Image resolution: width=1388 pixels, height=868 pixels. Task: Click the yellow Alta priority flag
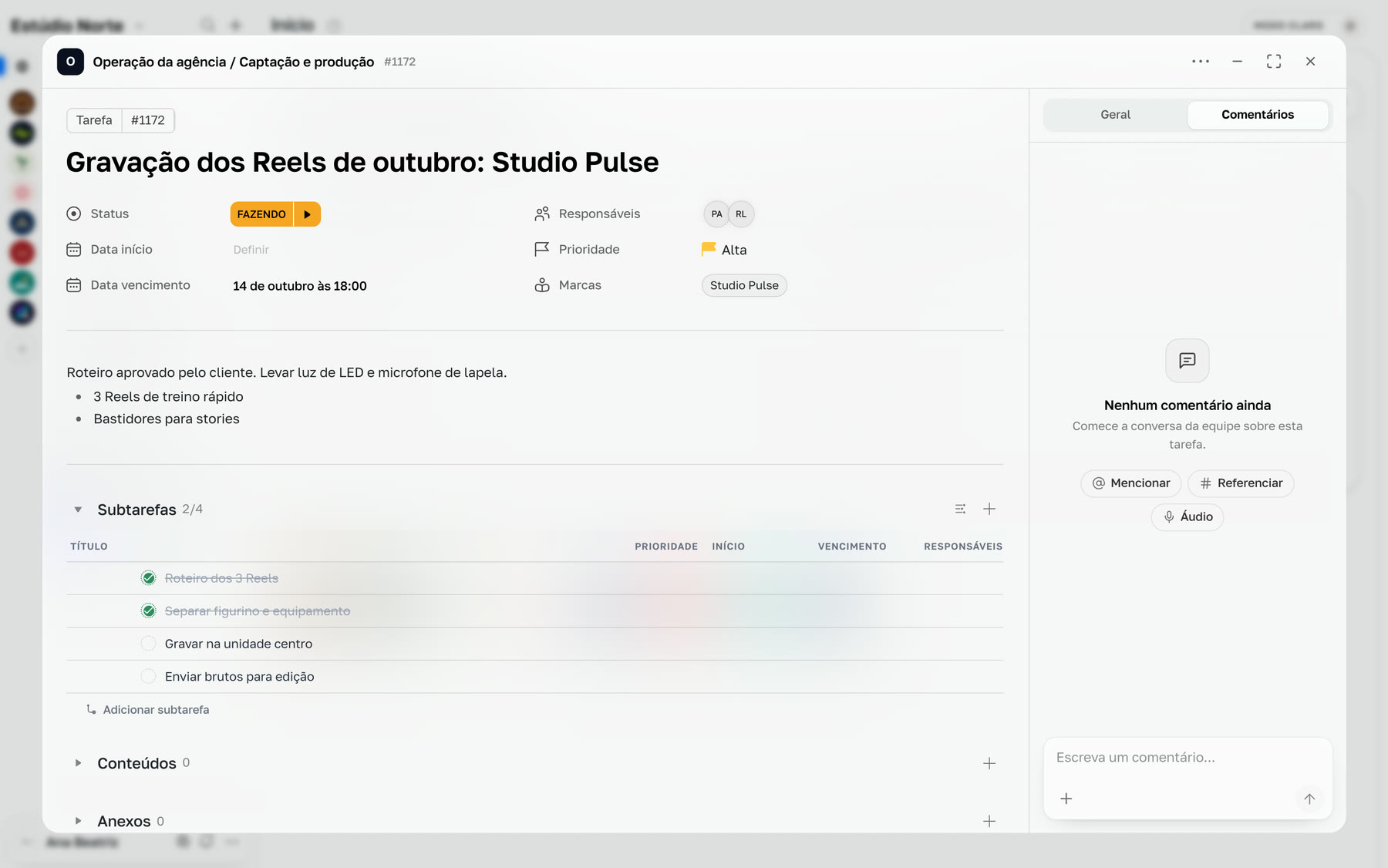(709, 249)
